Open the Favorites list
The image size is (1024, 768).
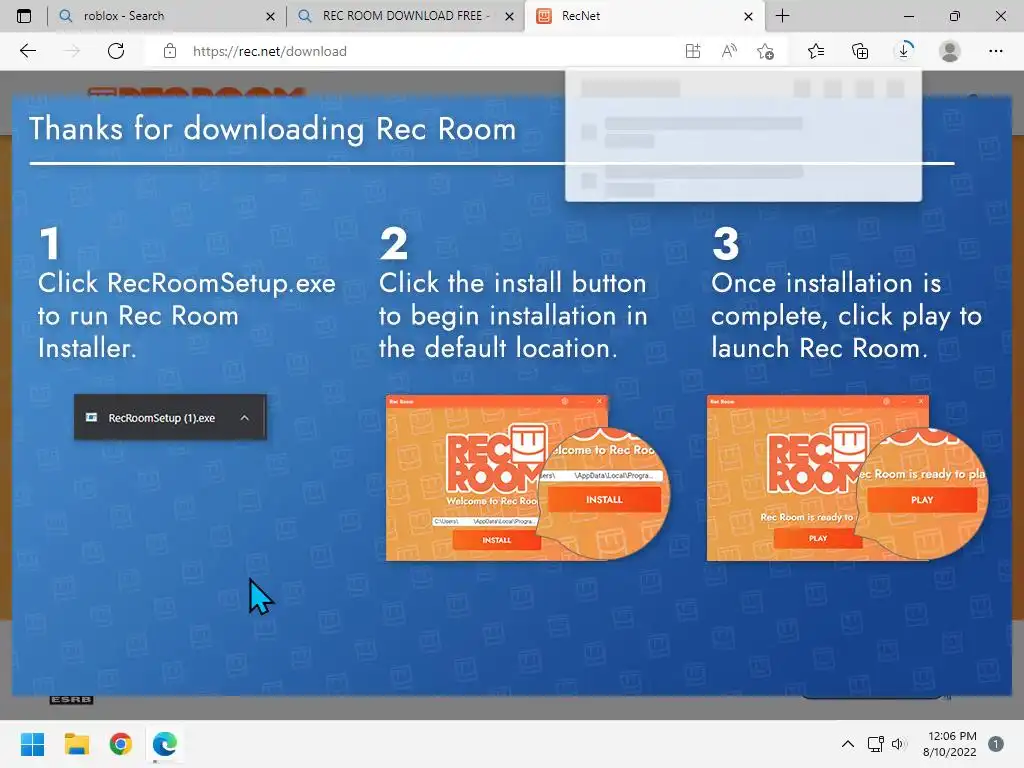[816, 51]
